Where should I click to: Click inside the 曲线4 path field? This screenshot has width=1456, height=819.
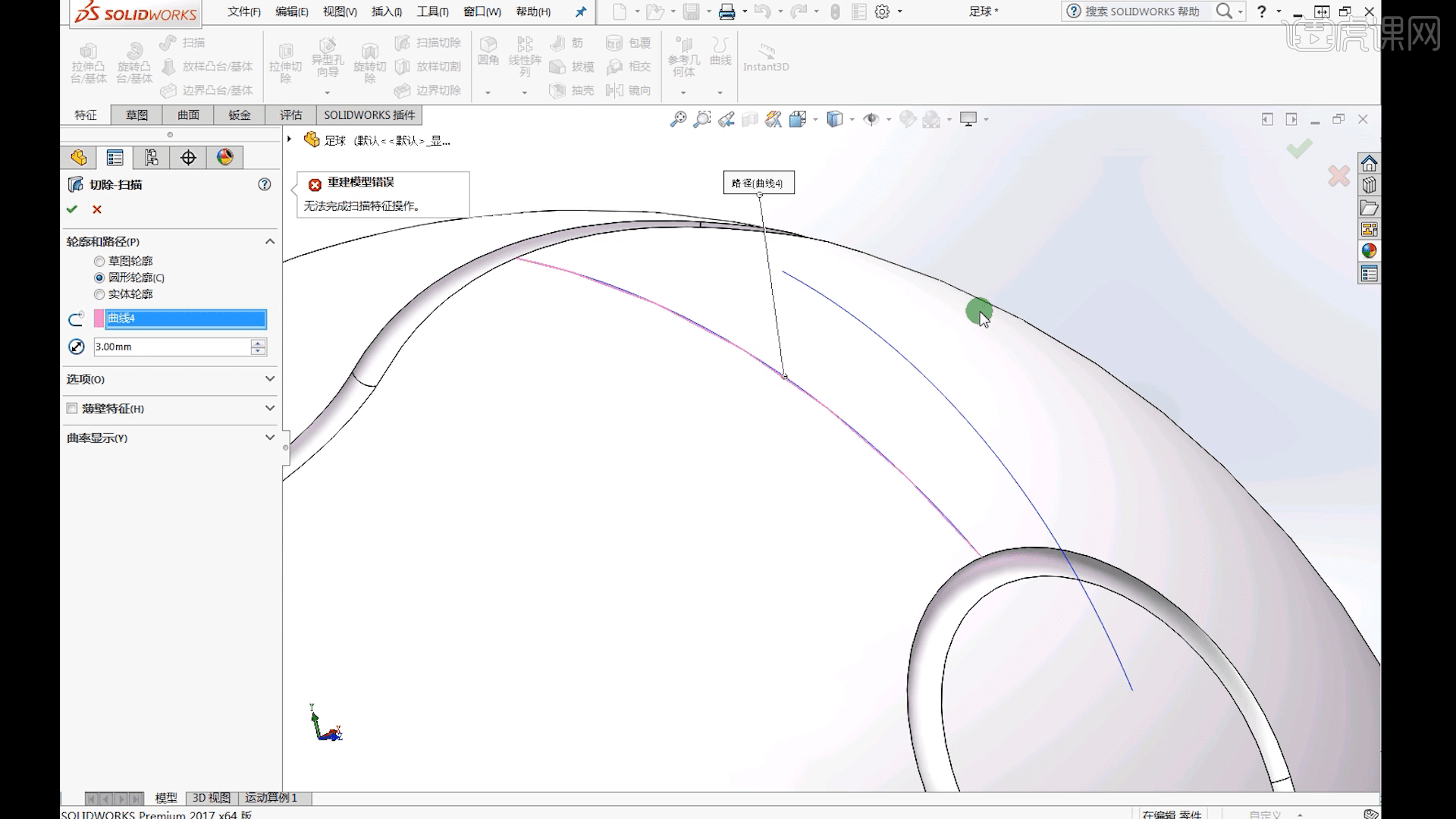pyautogui.click(x=182, y=319)
